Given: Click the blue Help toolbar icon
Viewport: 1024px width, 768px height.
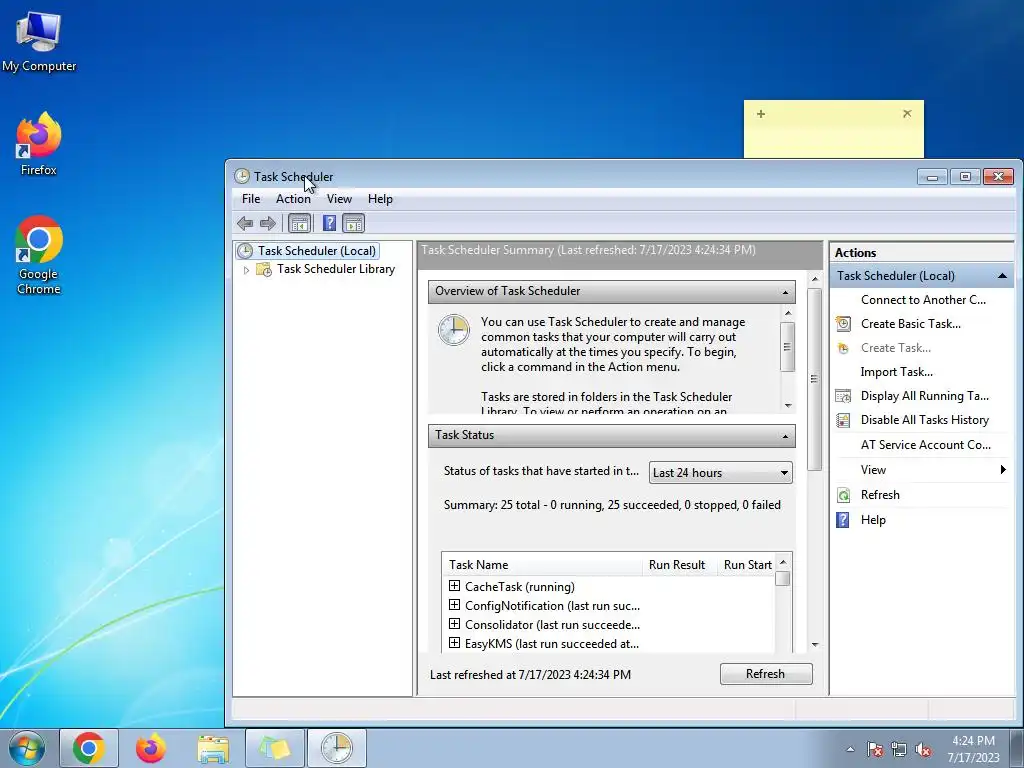Looking at the screenshot, I should [329, 223].
